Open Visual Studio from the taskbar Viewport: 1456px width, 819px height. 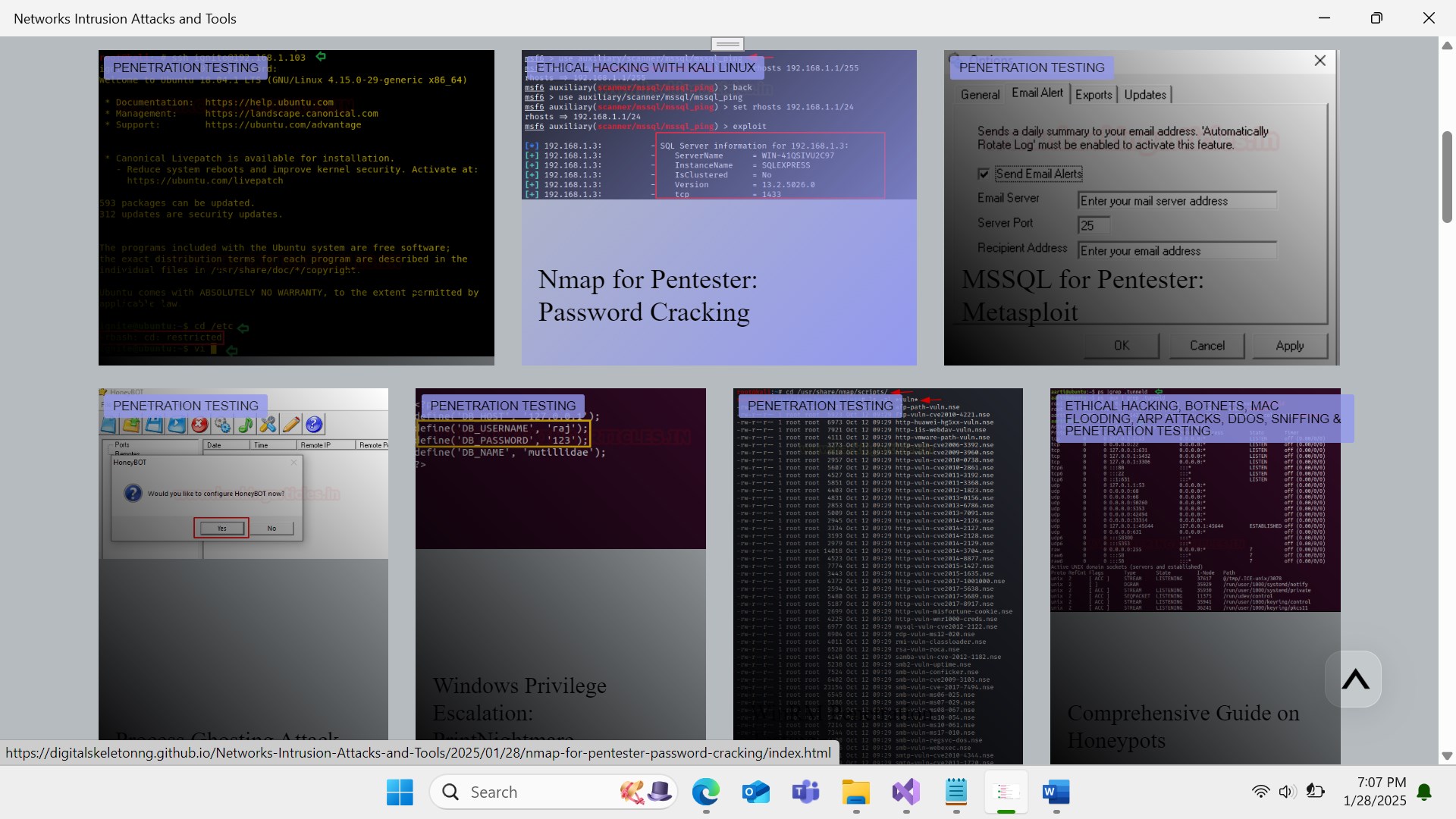coord(905,792)
